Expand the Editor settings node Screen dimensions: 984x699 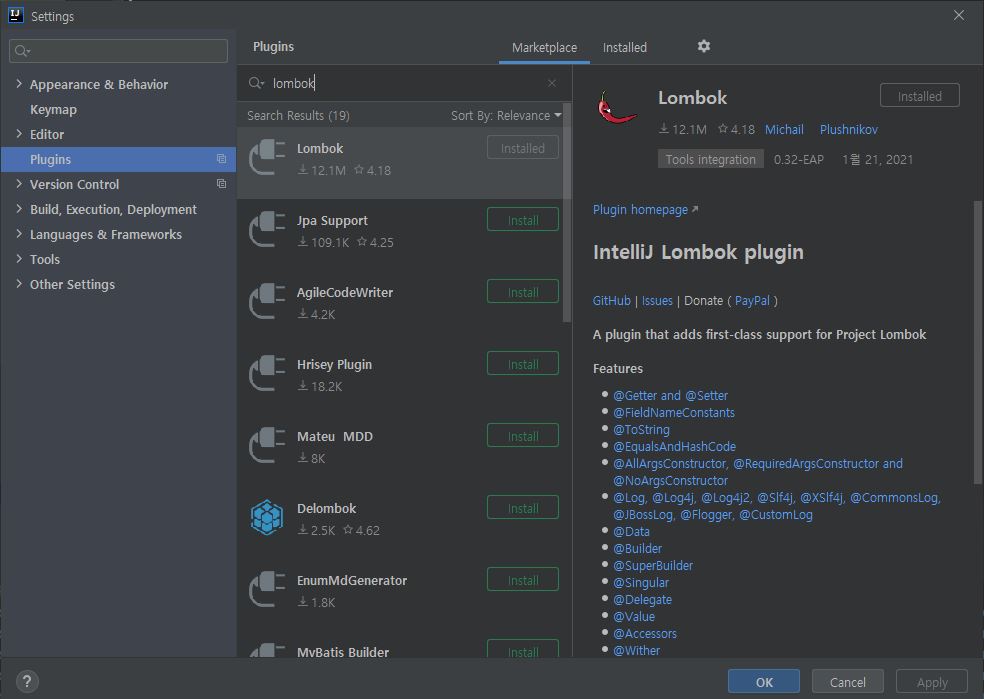(19, 134)
